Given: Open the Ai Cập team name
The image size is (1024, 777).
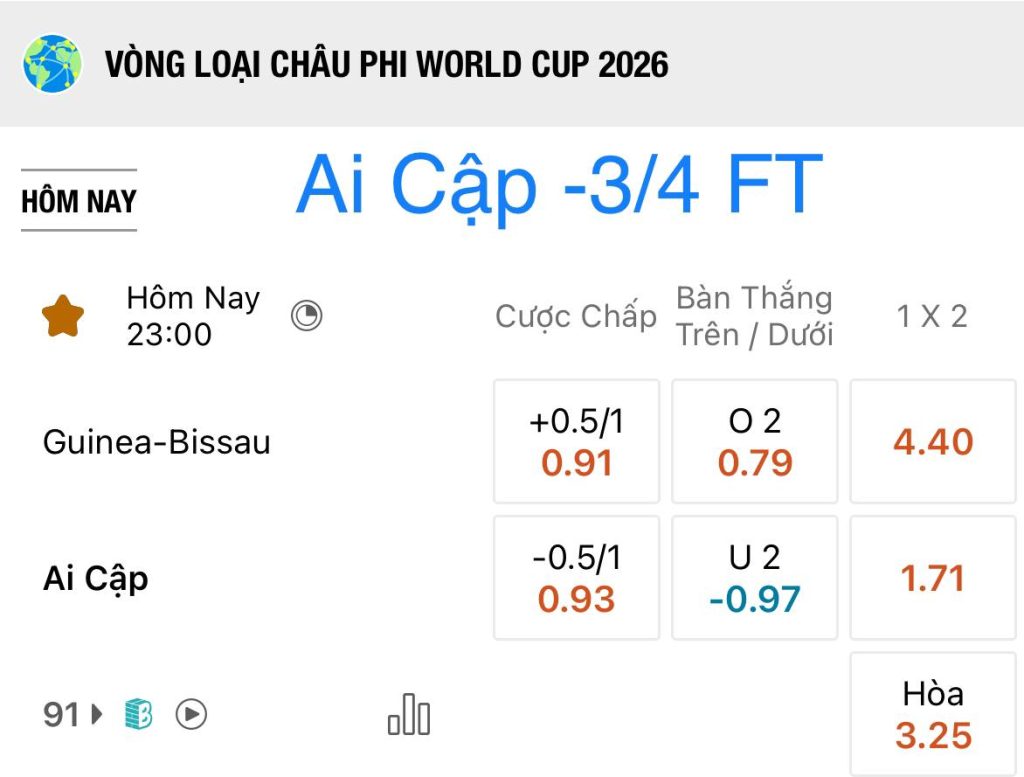Looking at the screenshot, I should pos(95,579).
